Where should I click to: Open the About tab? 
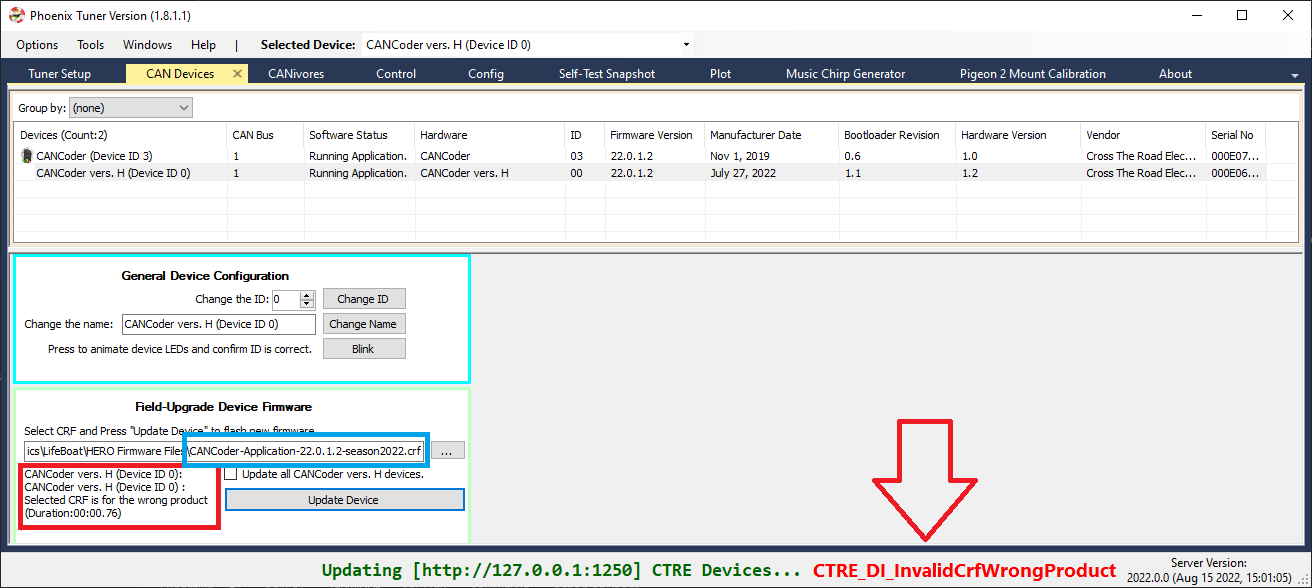[x=1175, y=74]
